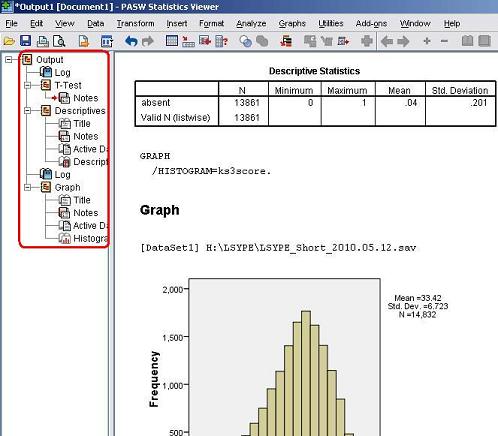
Task: Click the grey Redo arrow
Action: pos(148,41)
